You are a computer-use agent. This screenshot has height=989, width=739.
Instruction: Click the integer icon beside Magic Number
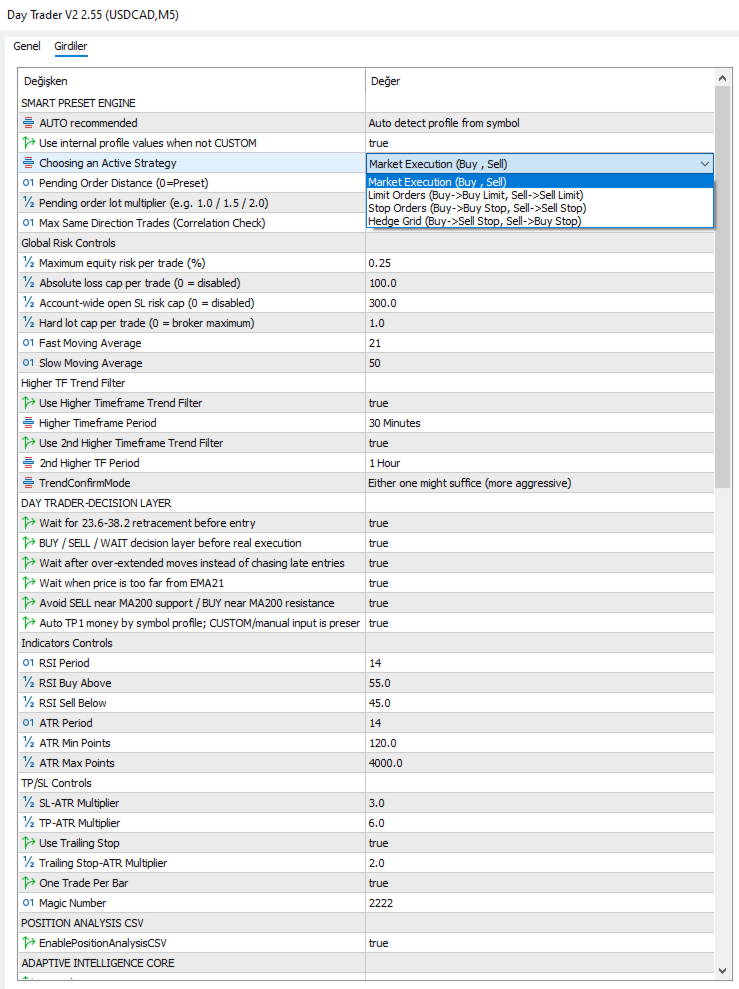pos(28,903)
